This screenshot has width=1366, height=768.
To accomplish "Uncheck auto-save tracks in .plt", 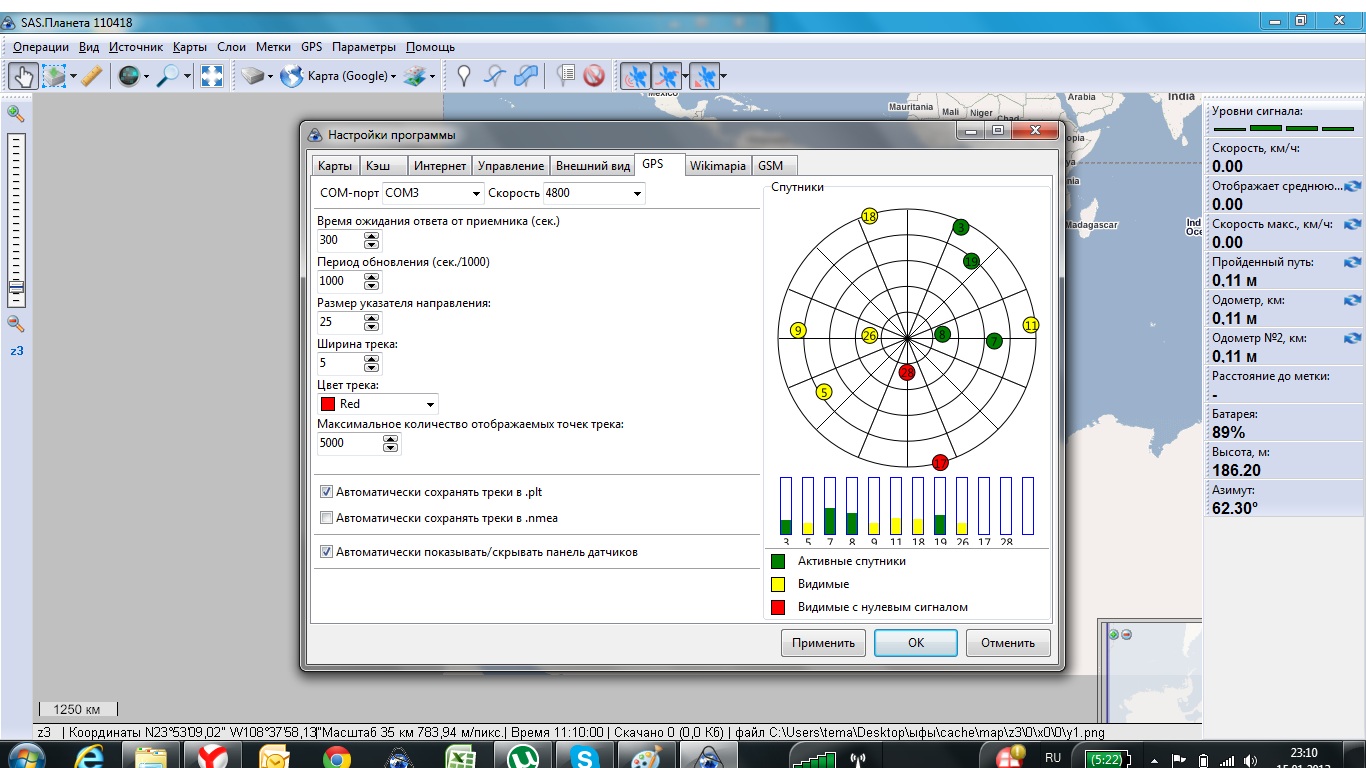I will (x=326, y=492).
